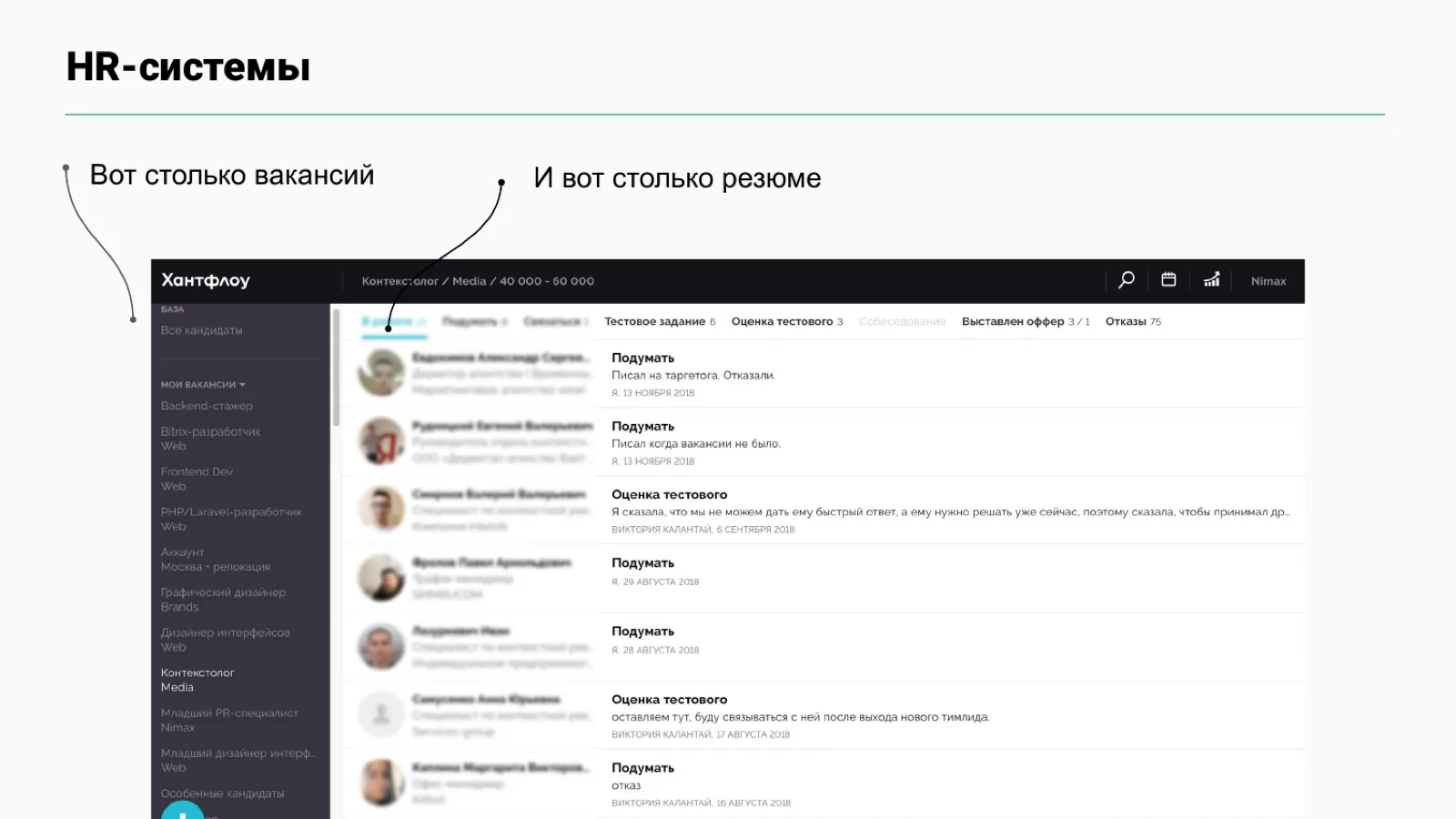Click the round blue add button

182,810
